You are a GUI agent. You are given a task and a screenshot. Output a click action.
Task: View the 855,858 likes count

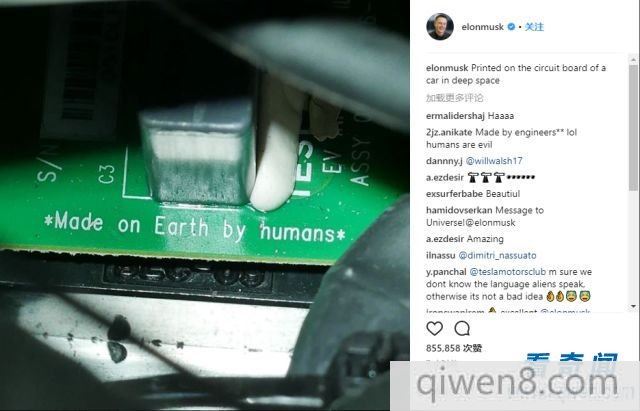coord(454,348)
